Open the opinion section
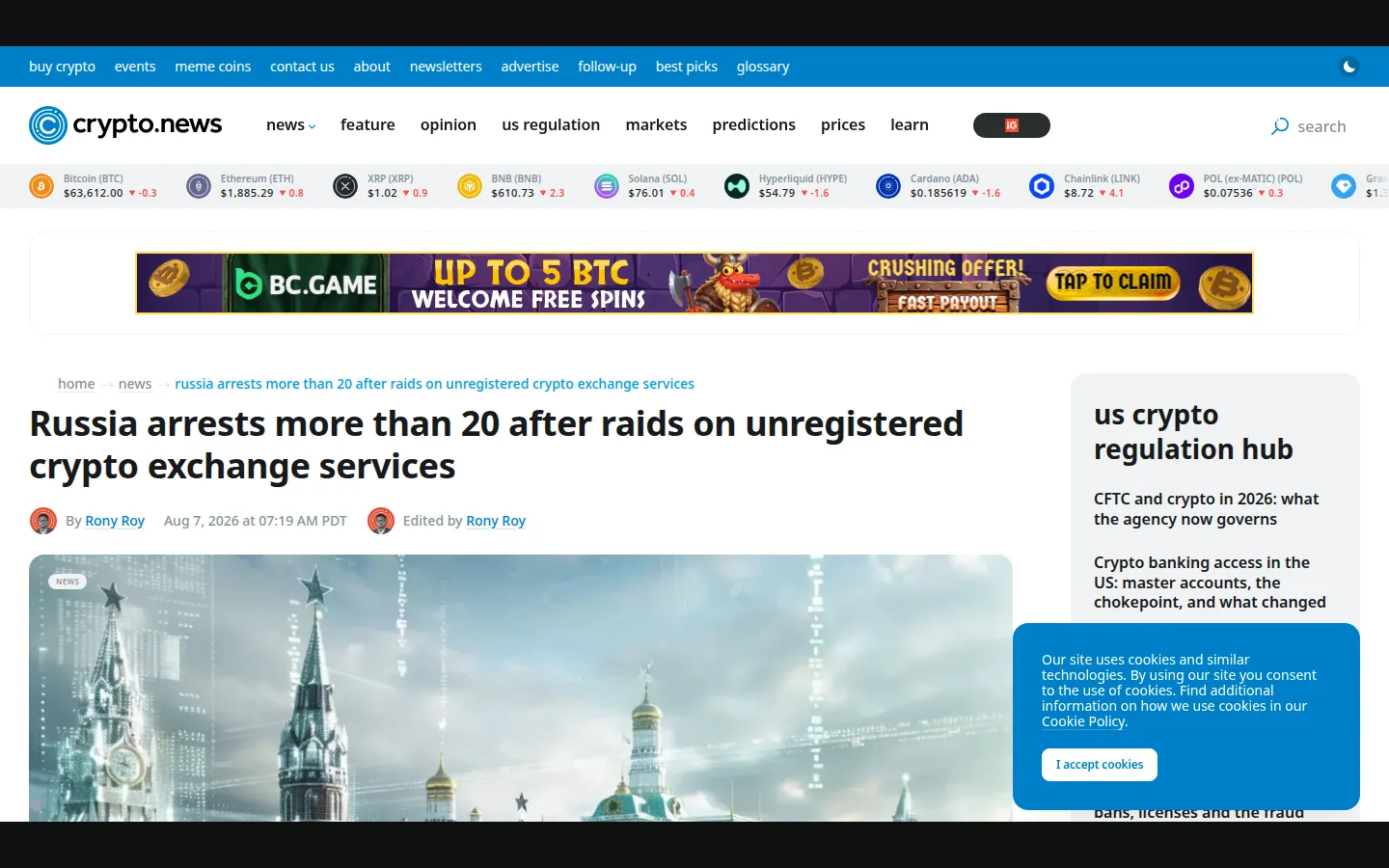This screenshot has width=1389, height=868. (449, 125)
